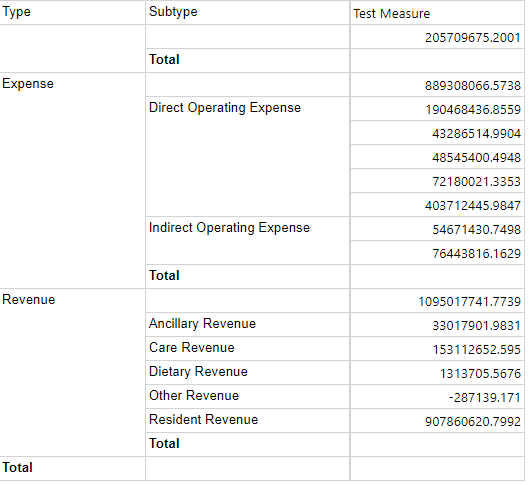Select the value 54671430.7498

(476, 230)
